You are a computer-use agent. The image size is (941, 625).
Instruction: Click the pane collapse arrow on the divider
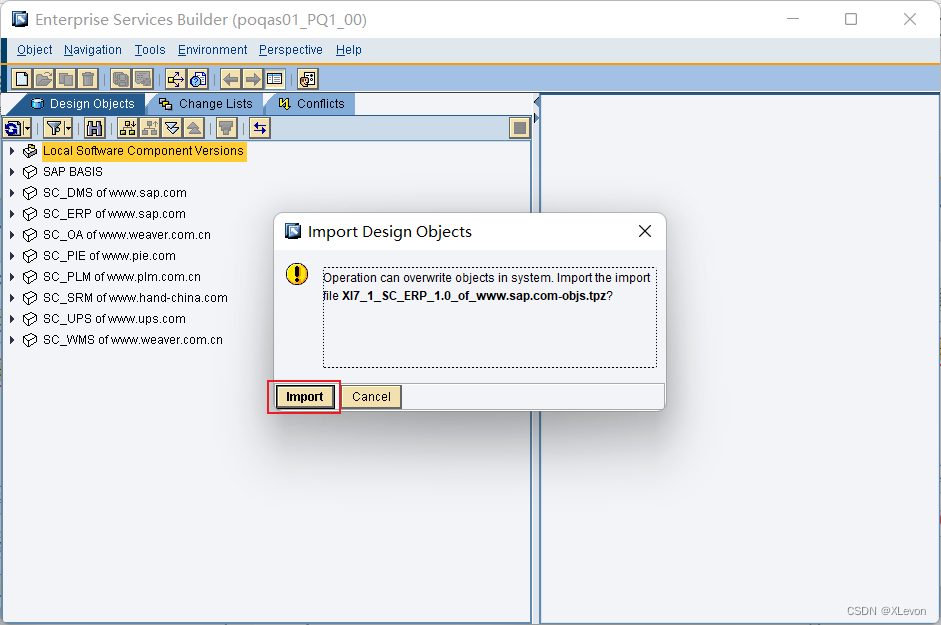point(537,101)
